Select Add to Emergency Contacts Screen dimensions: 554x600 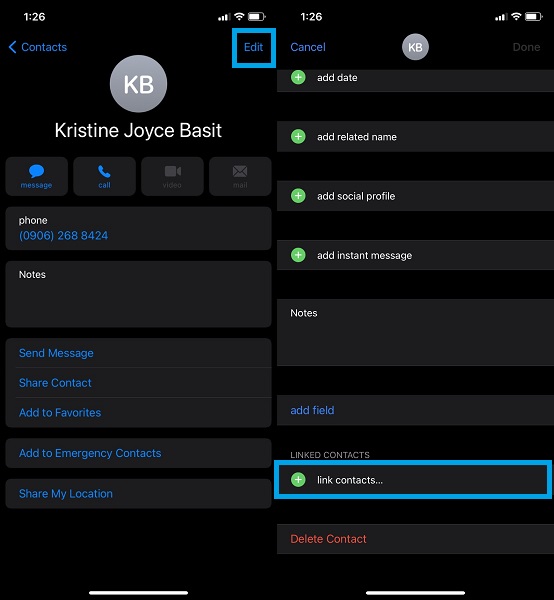click(x=138, y=453)
